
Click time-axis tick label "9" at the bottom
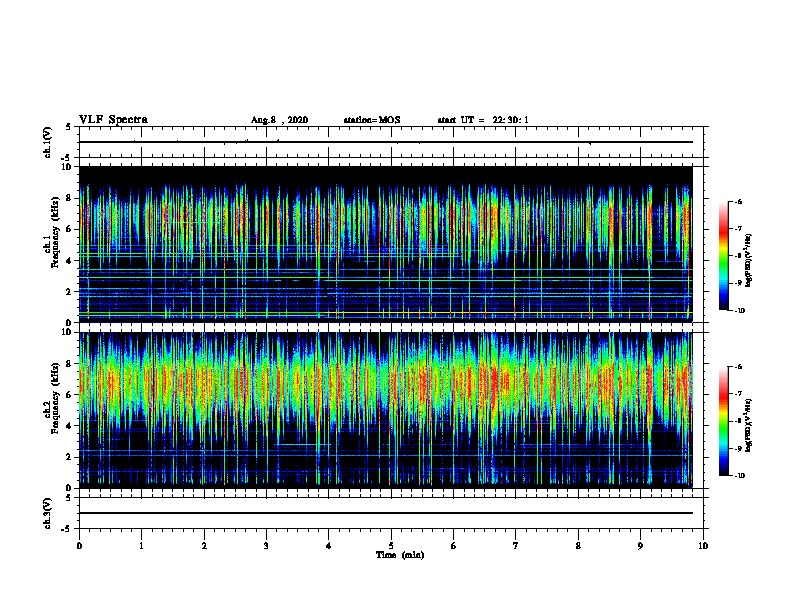pos(640,545)
